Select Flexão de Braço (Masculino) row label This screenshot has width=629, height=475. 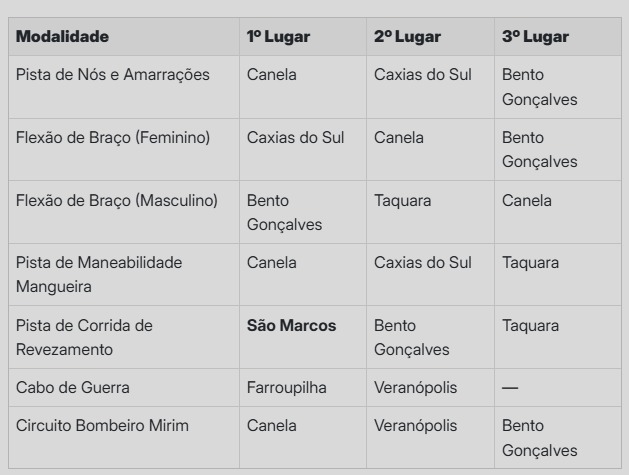pyautogui.click(x=117, y=200)
